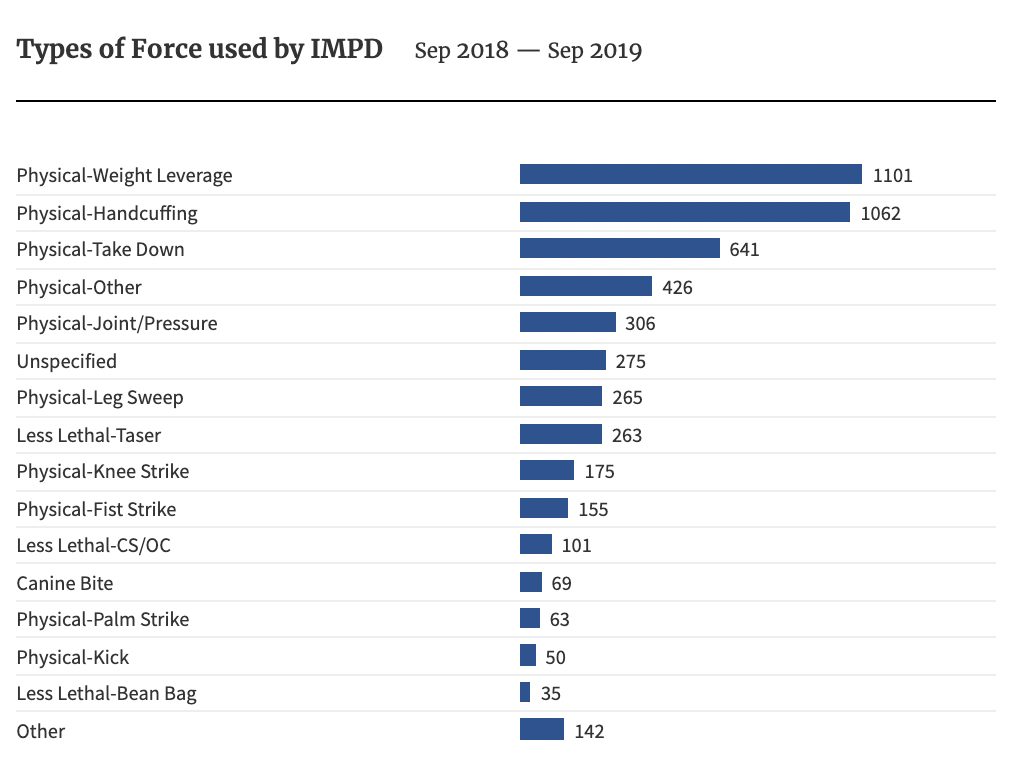Select the 'Physical-Knee Strike' label

click(x=103, y=472)
